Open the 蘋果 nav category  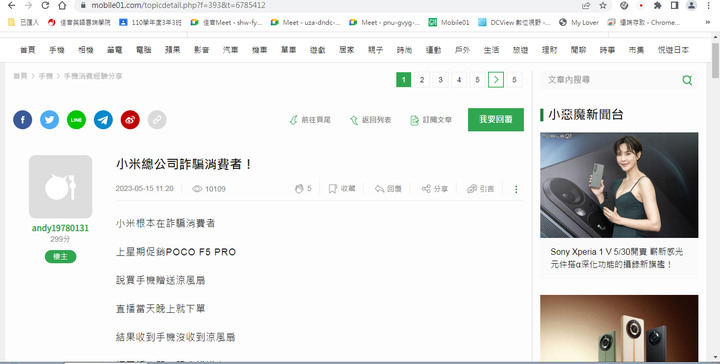[x=173, y=50]
